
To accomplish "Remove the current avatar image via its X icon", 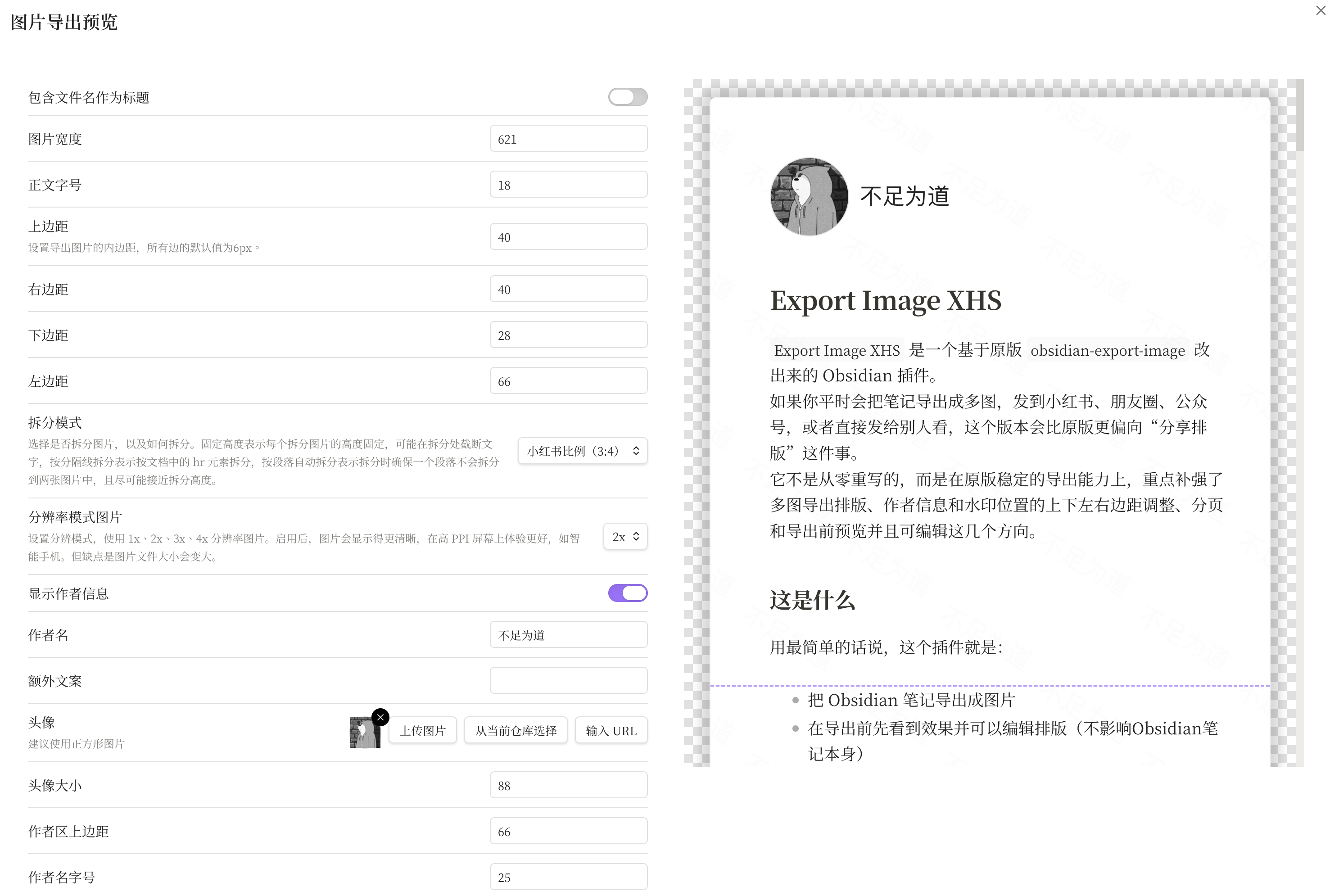I will [x=380, y=716].
